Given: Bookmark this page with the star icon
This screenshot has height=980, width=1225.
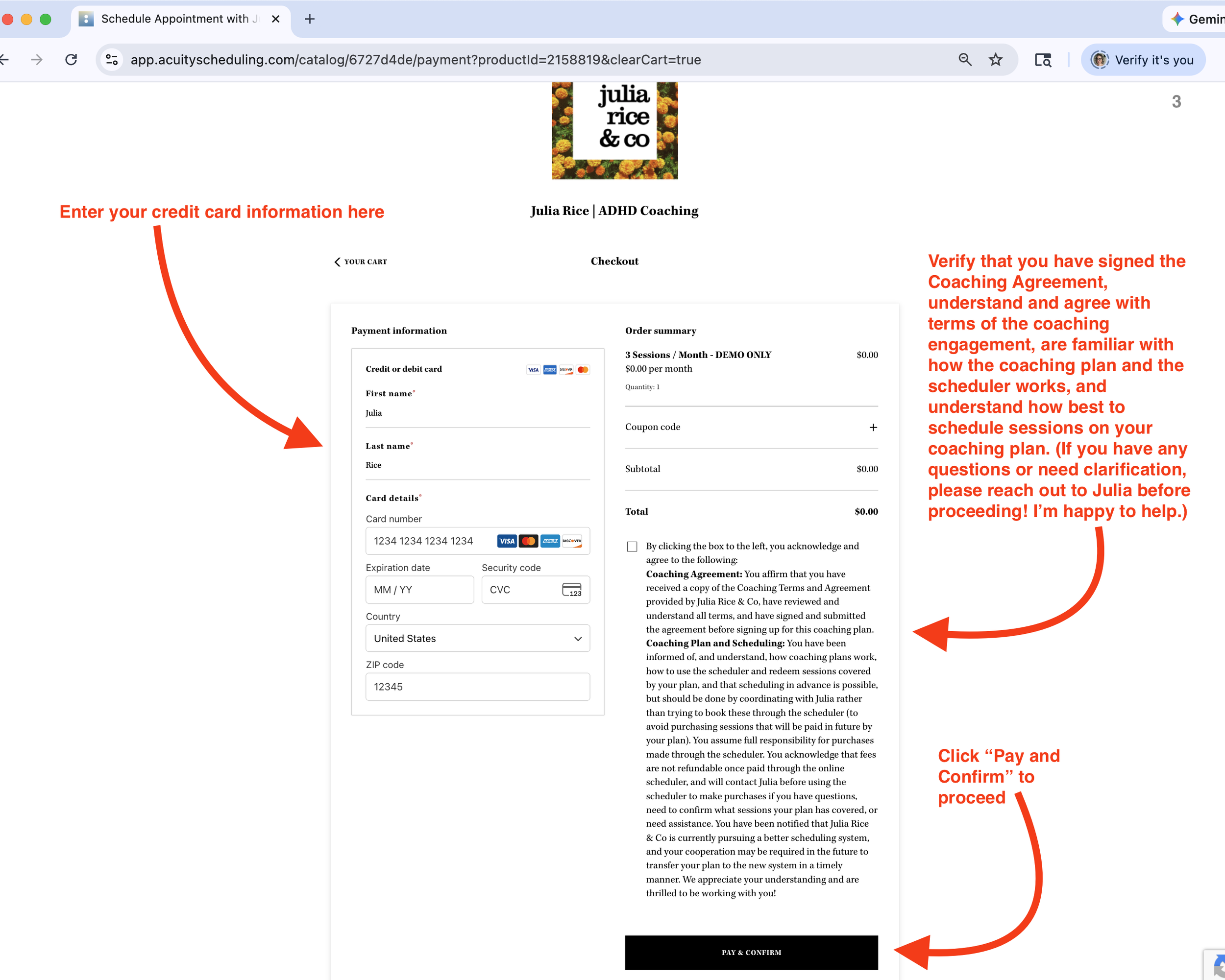Looking at the screenshot, I should click(x=996, y=60).
